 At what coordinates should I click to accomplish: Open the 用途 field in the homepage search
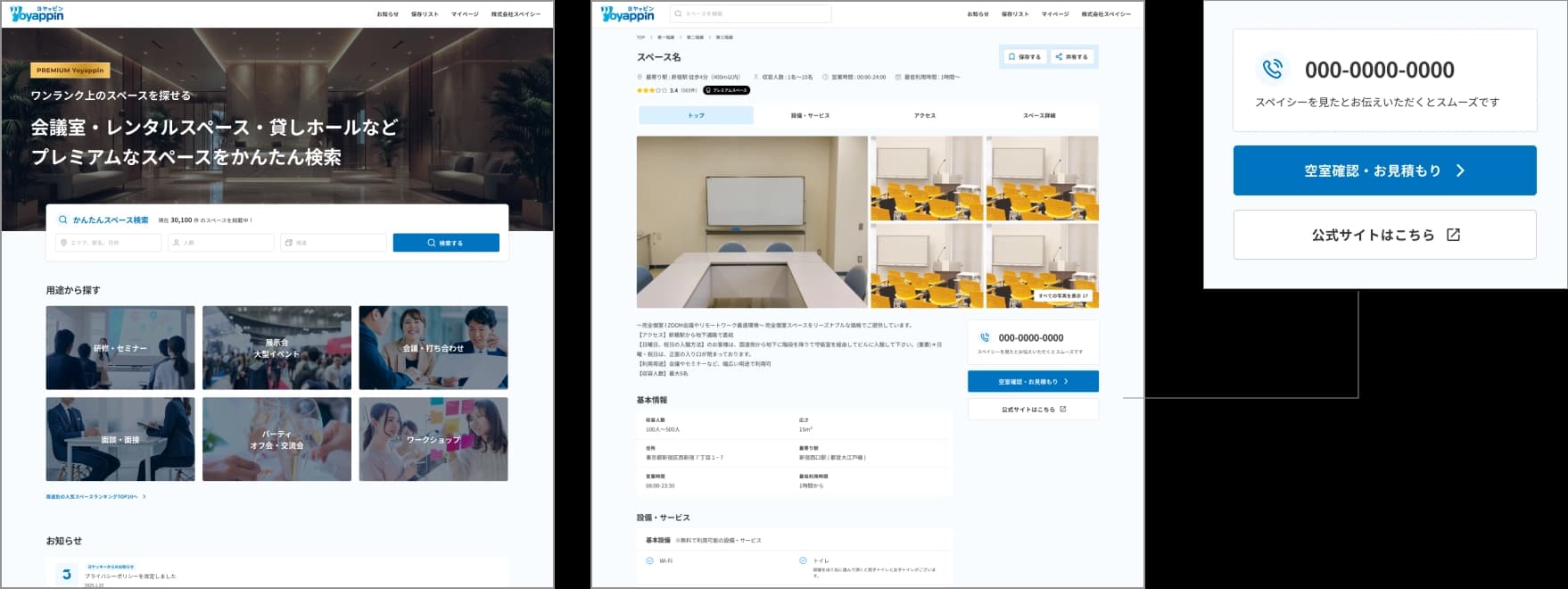tap(334, 243)
